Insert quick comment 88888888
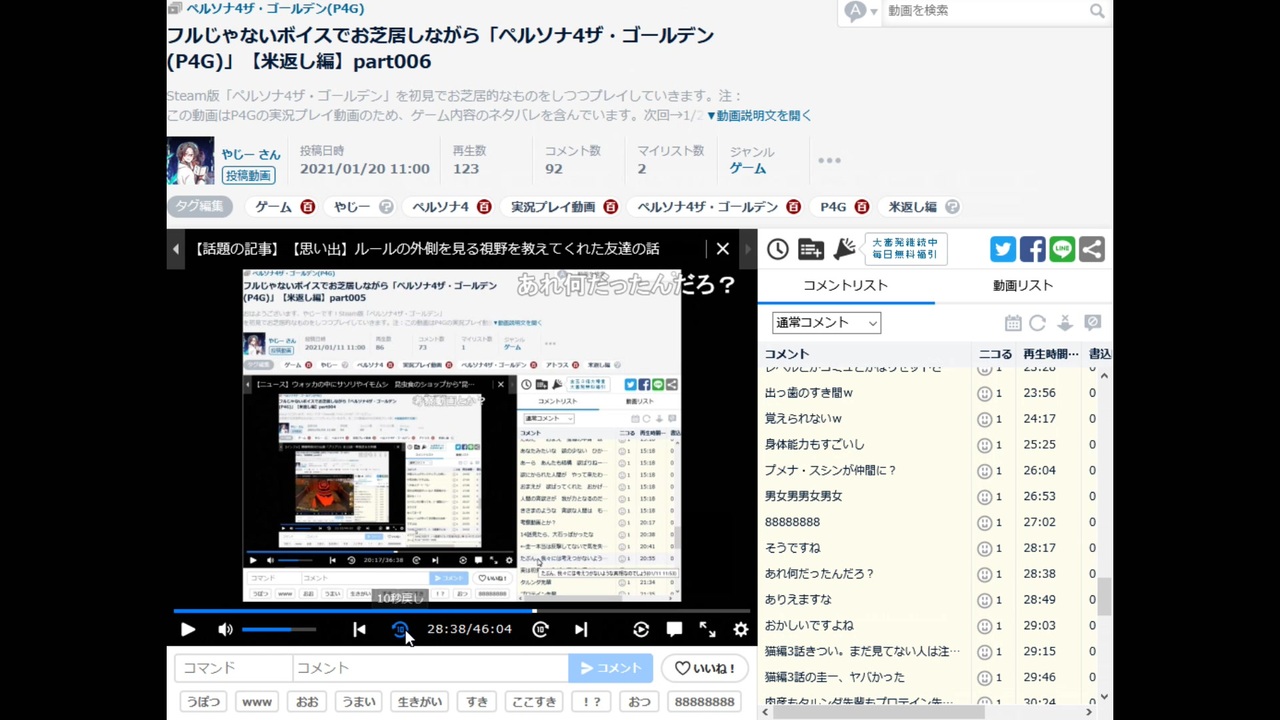 [704, 702]
